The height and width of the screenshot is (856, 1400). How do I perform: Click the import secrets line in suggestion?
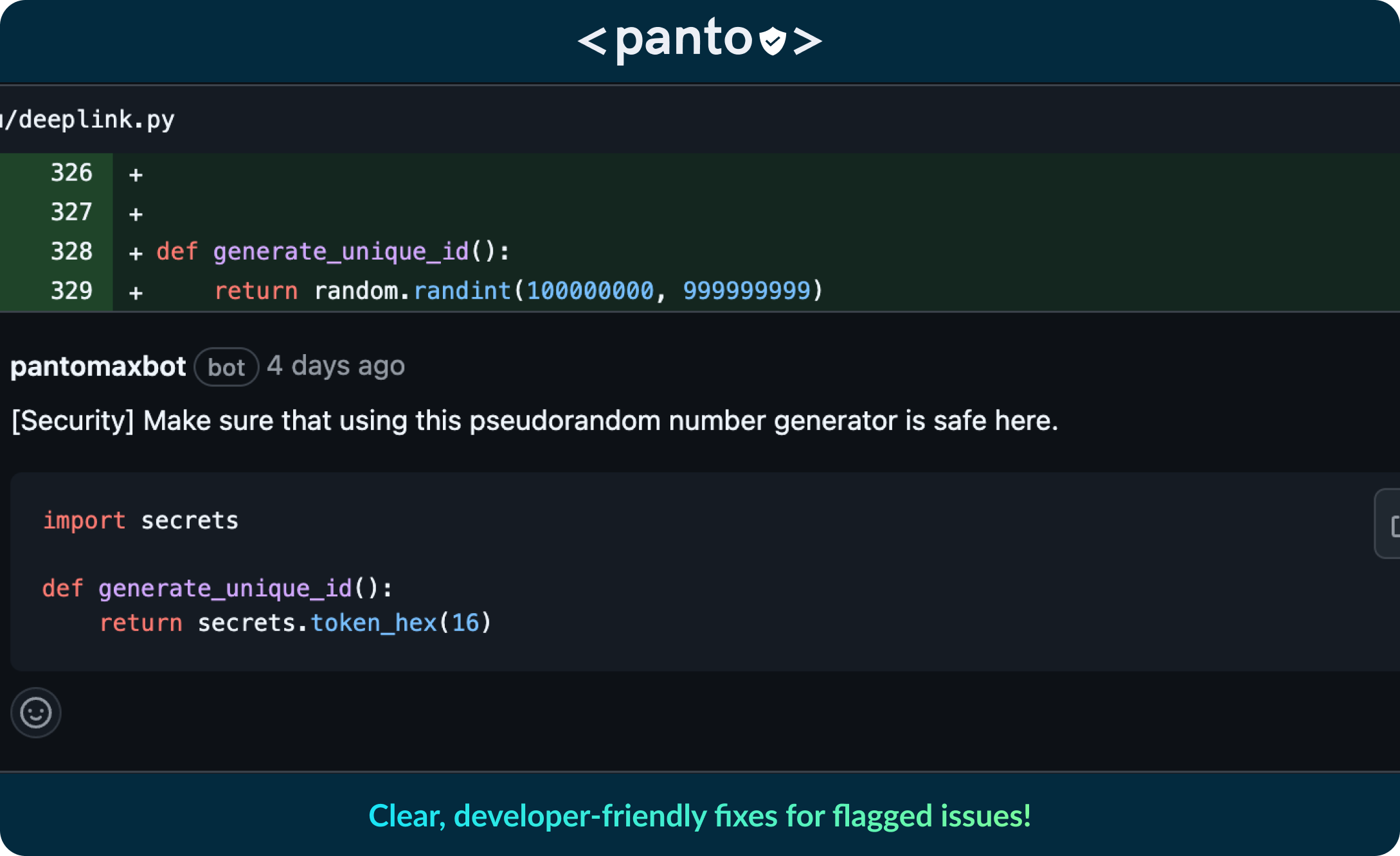pos(140,520)
